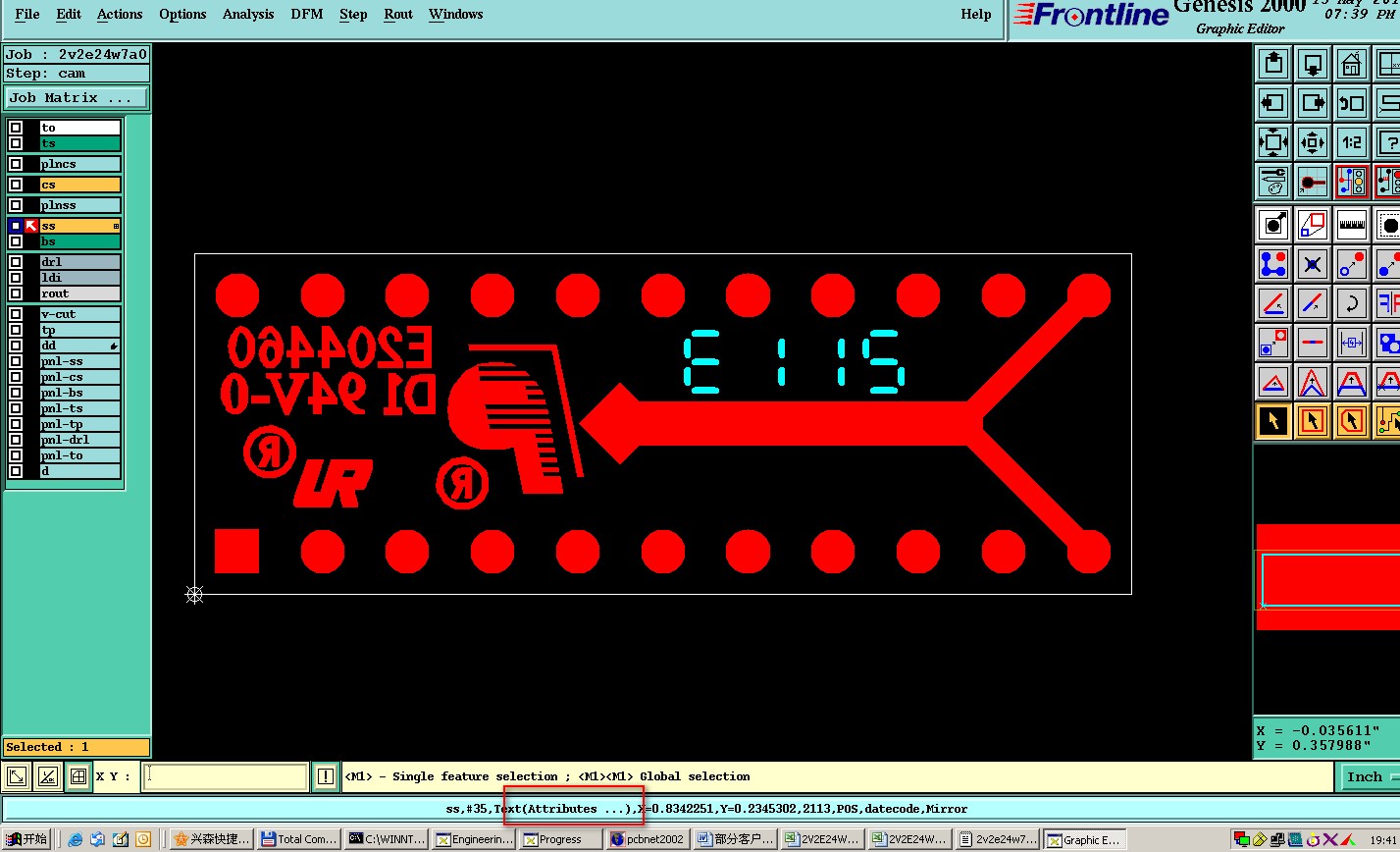Pan up using the arrow-up view icon
Screen dimensions: 1400x852
pos(1273,64)
